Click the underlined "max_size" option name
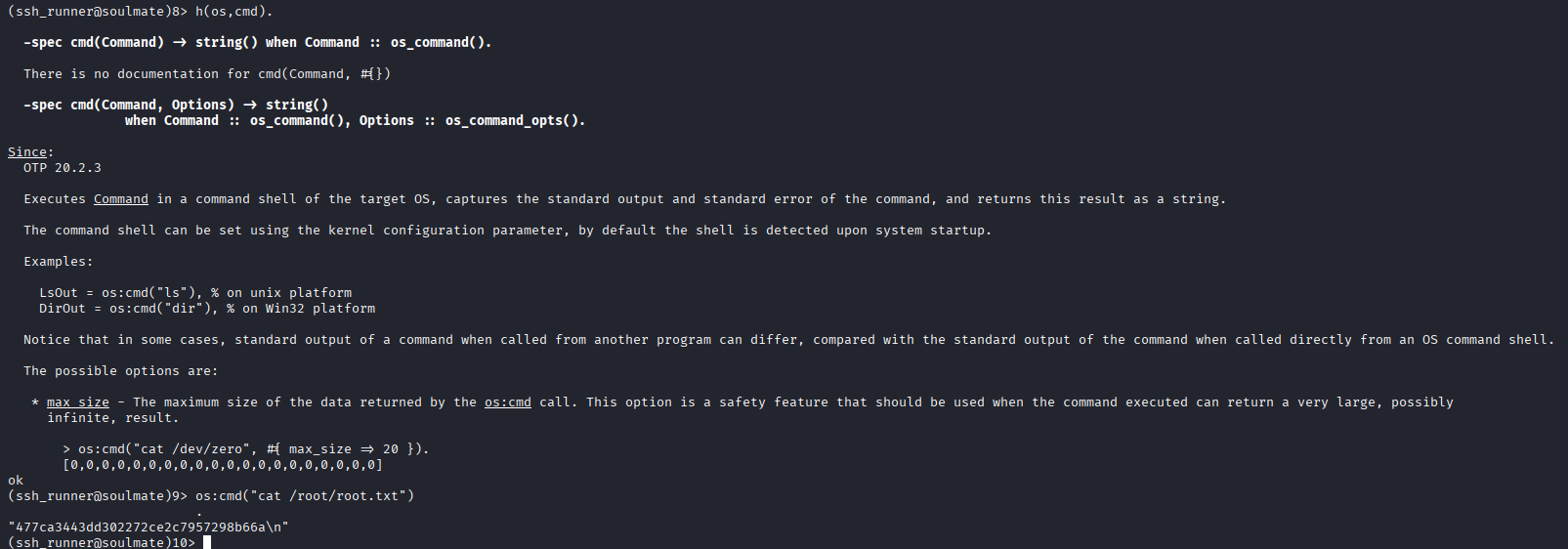This screenshot has width=1568, height=549. point(78,402)
